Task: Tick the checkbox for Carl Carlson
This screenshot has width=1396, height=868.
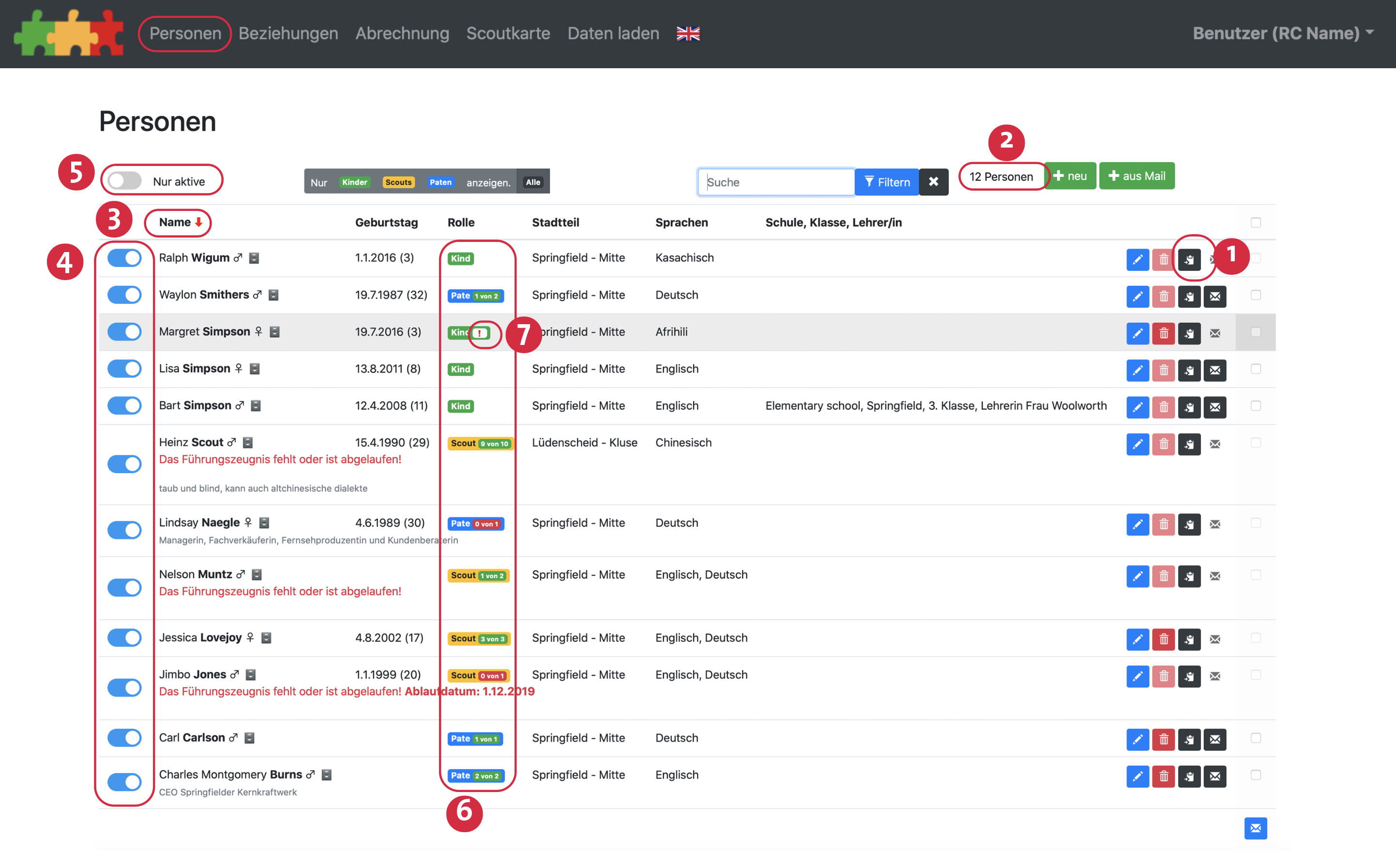Action: coord(1256,738)
